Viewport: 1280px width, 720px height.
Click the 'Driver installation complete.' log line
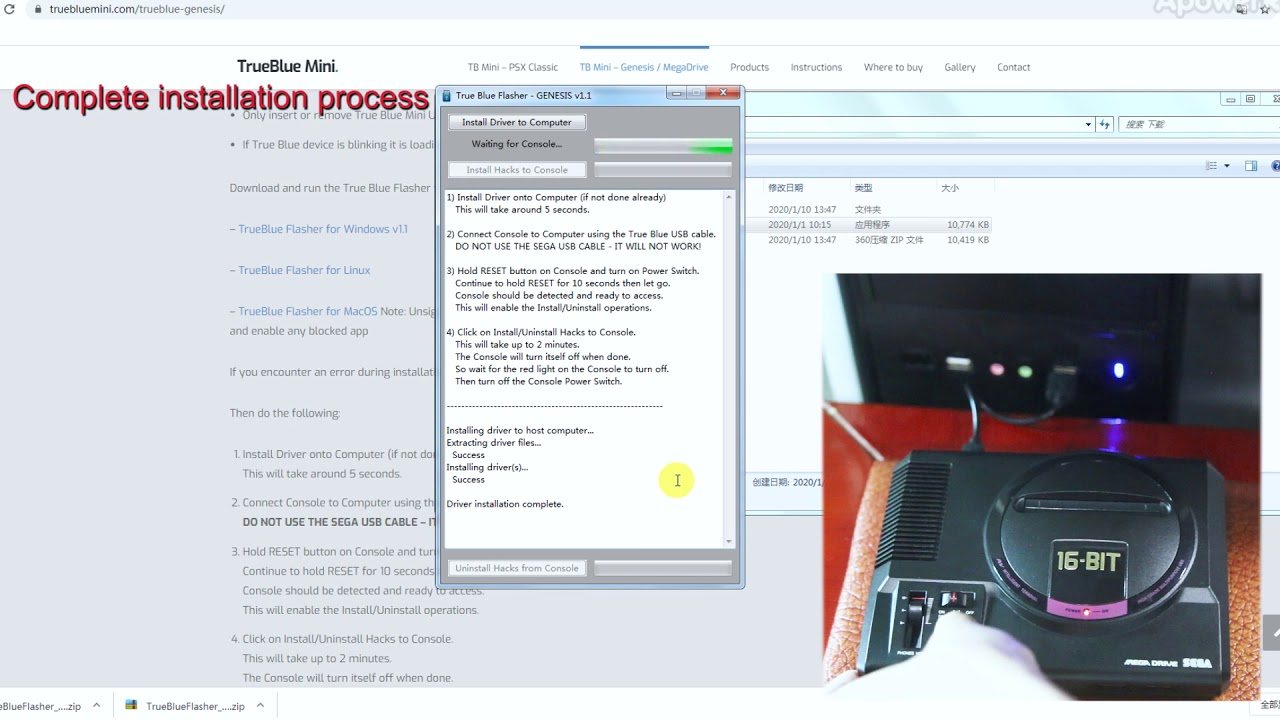click(x=505, y=504)
